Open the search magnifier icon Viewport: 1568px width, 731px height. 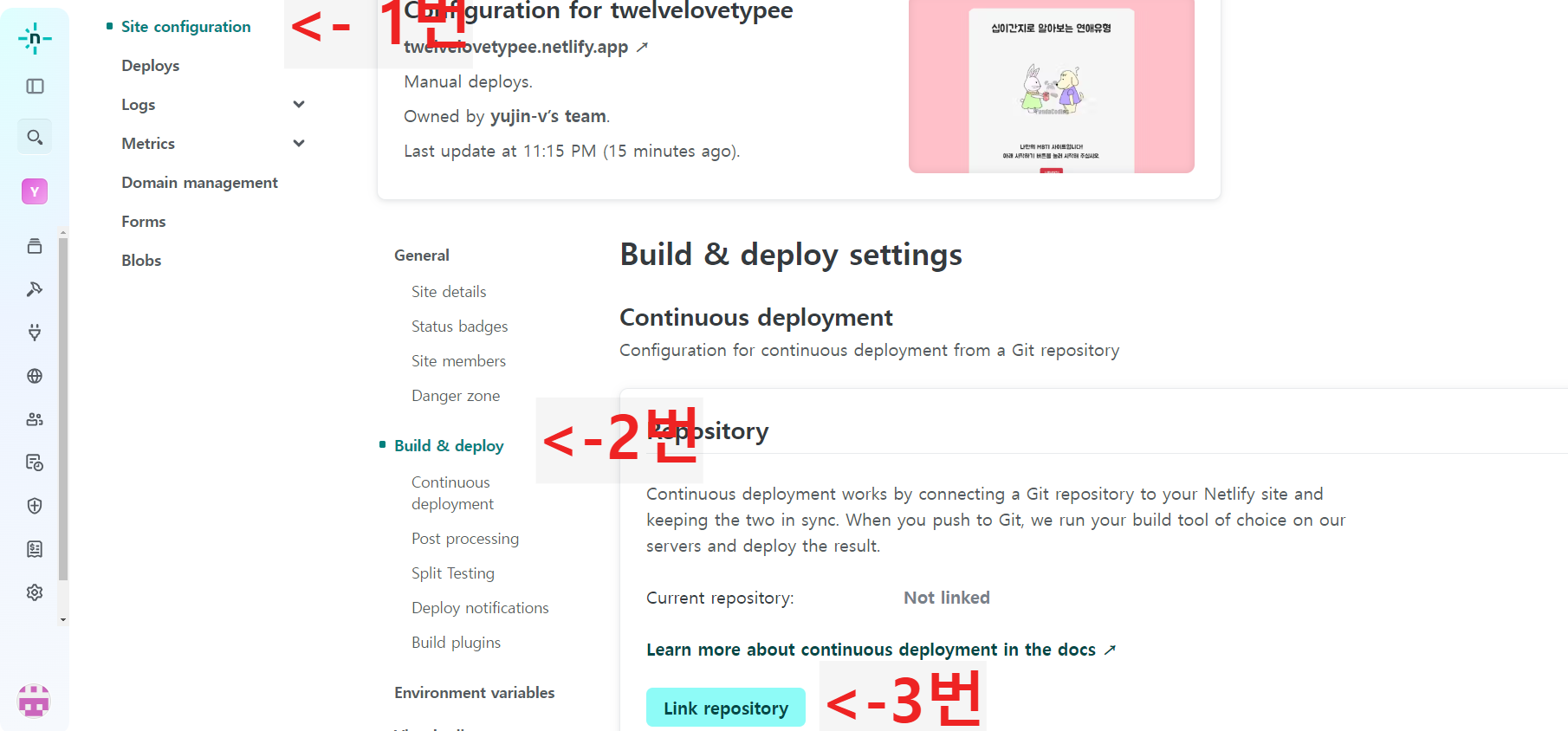[35, 137]
